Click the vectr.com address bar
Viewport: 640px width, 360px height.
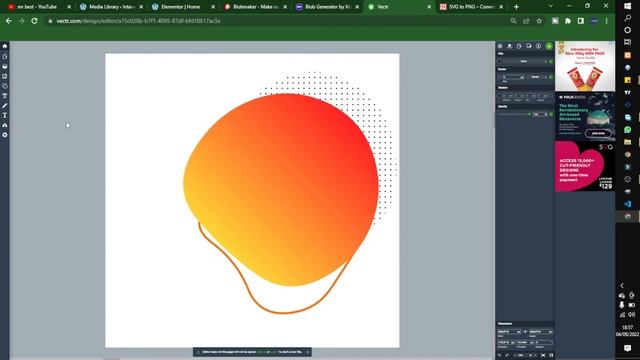pos(278,21)
